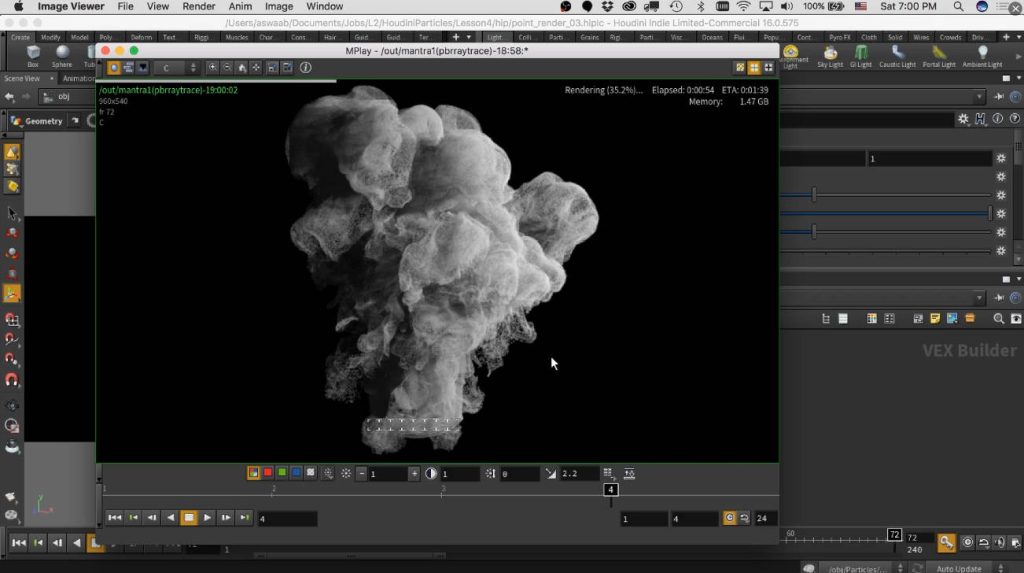Click the H icon in parameter pane
Screen dimensions: 1024x573
point(980,118)
